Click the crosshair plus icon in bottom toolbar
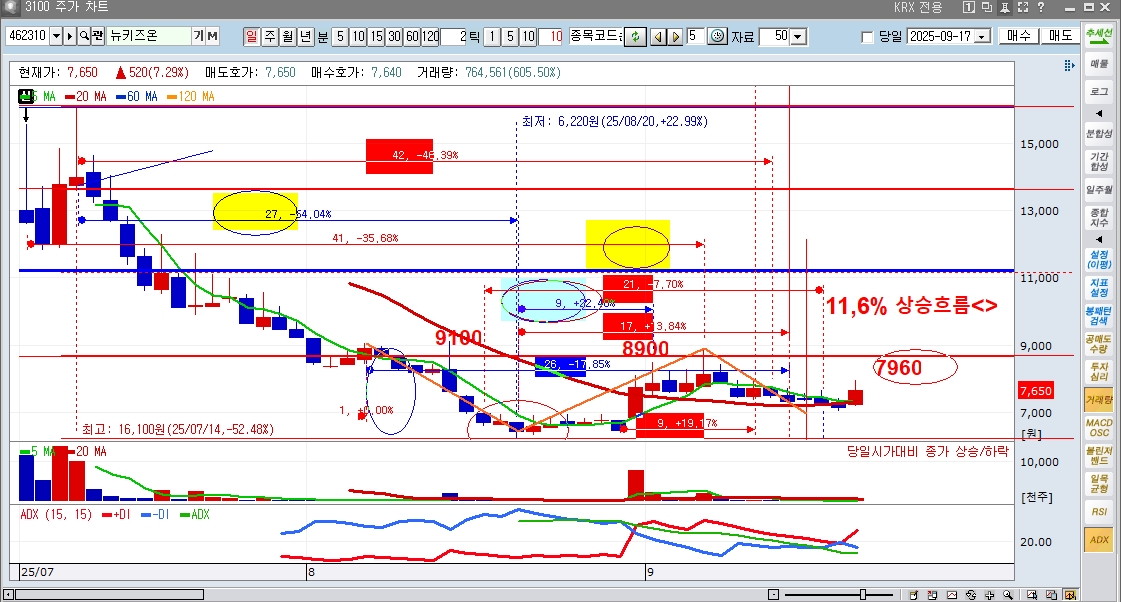The width and height of the screenshot is (1121, 602). tap(989, 595)
